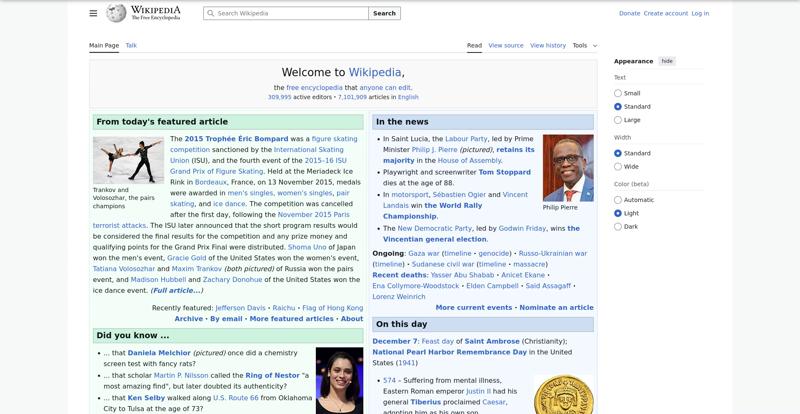This screenshot has width=800, height=414.
Task: Hide the Appearance panel
Action: click(x=667, y=61)
